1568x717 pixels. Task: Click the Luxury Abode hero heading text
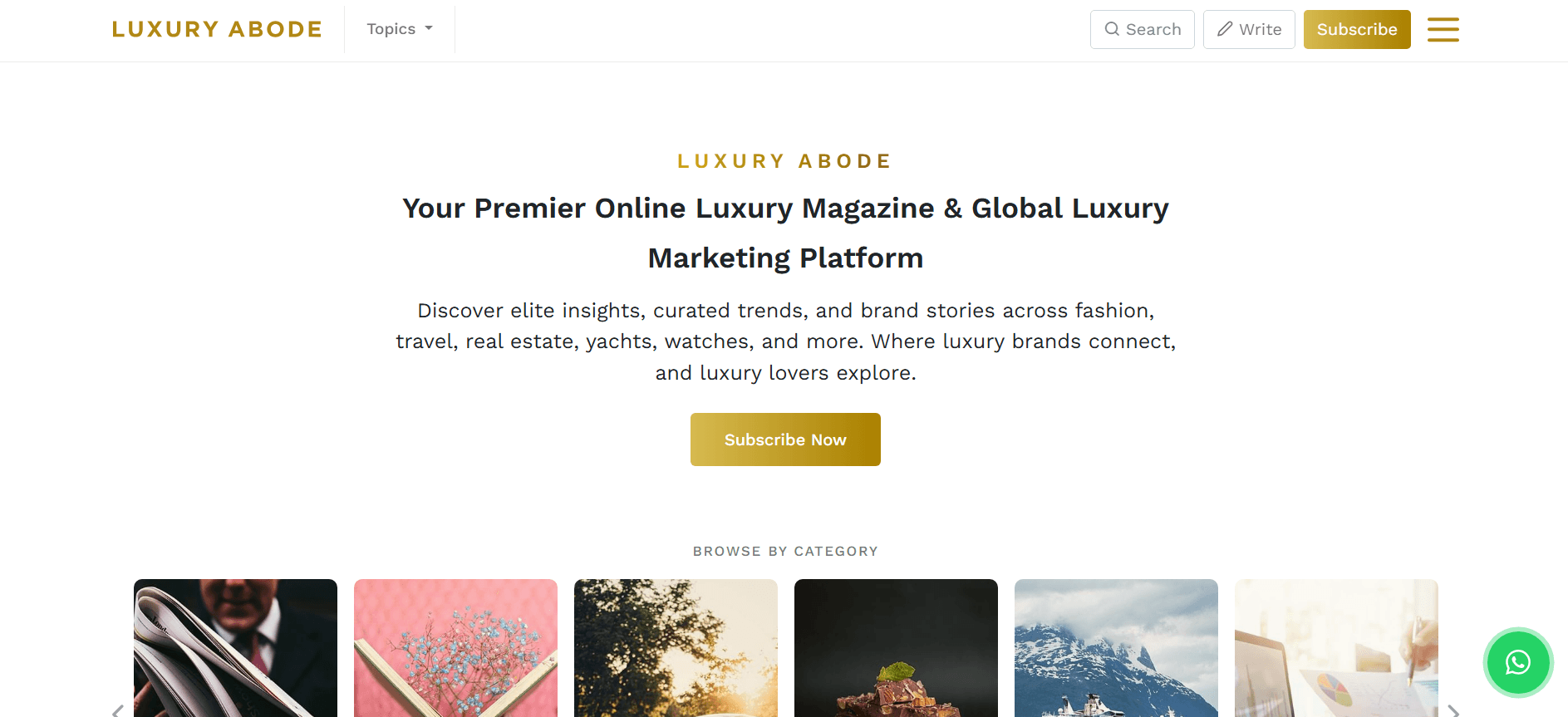coord(785,161)
